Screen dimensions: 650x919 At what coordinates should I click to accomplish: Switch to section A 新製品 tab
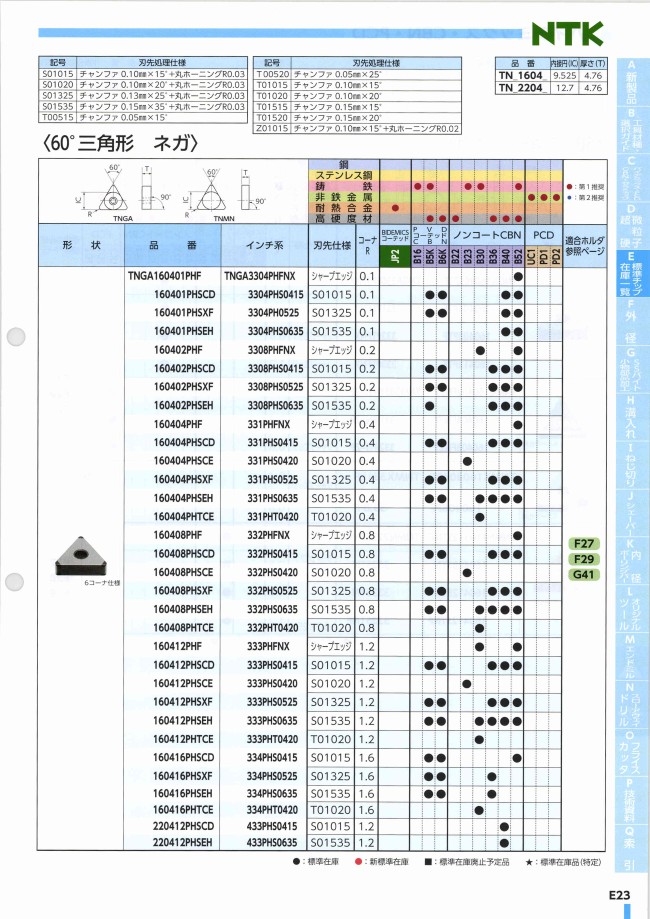click(631, 78)
